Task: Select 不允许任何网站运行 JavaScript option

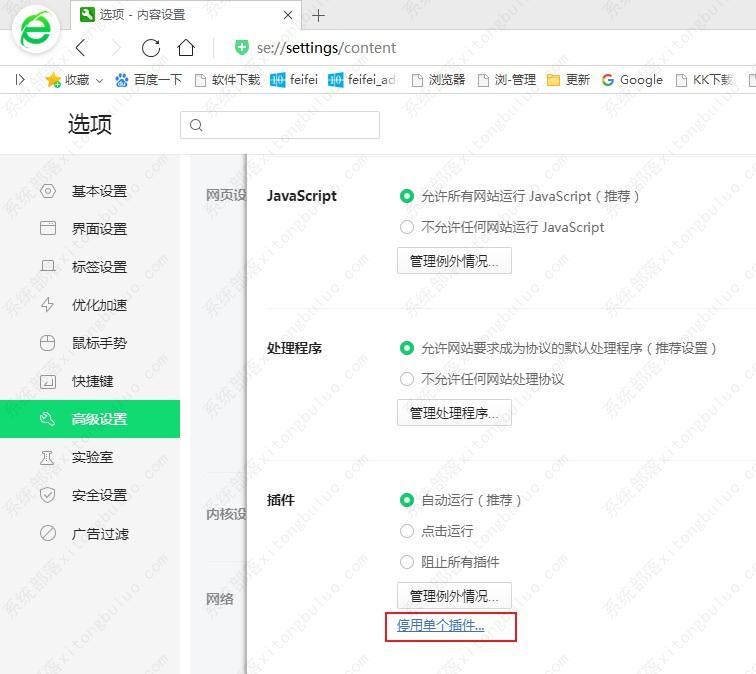Action: (407, 227)
